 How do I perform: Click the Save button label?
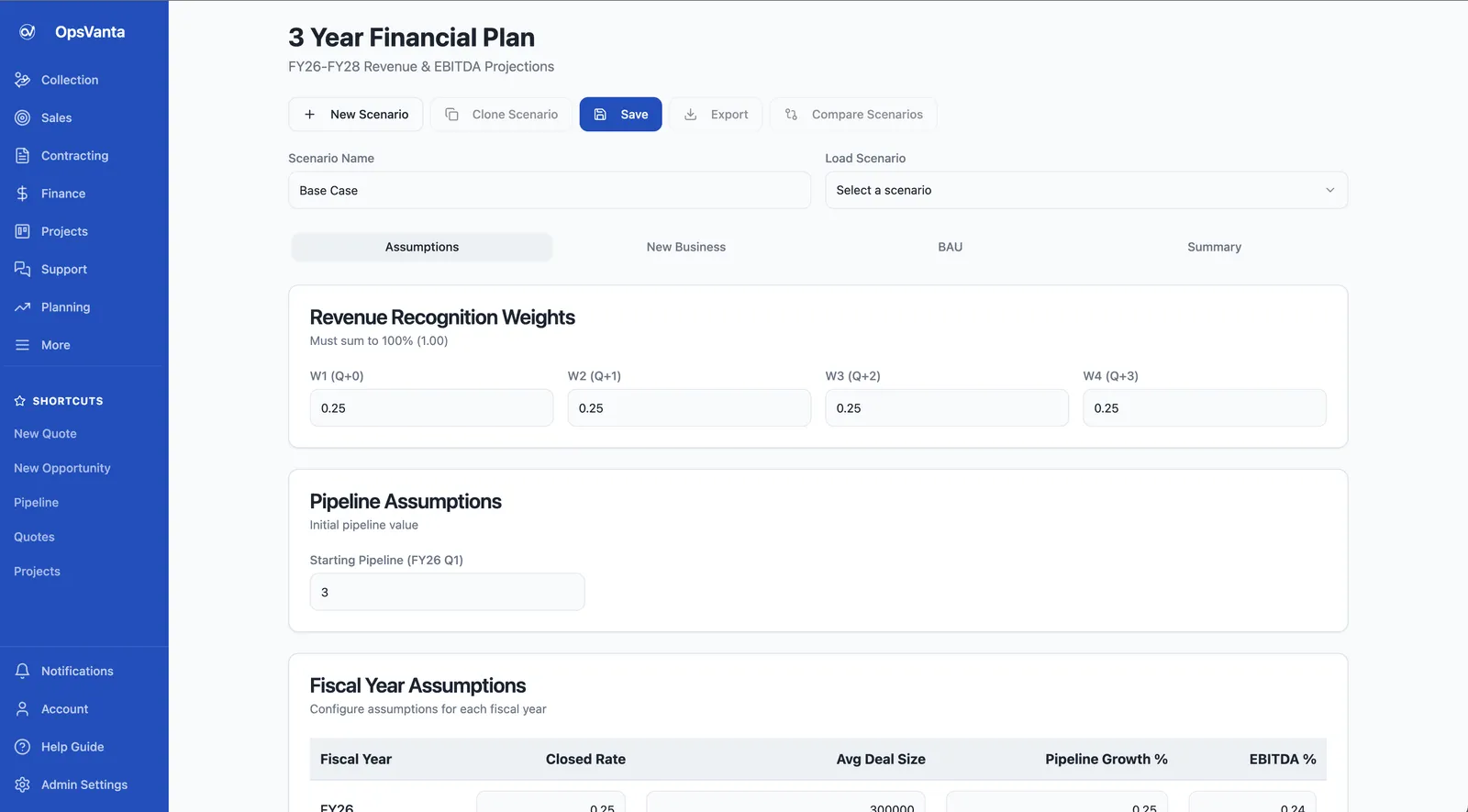pyautogui.click(x=634, y=115)
